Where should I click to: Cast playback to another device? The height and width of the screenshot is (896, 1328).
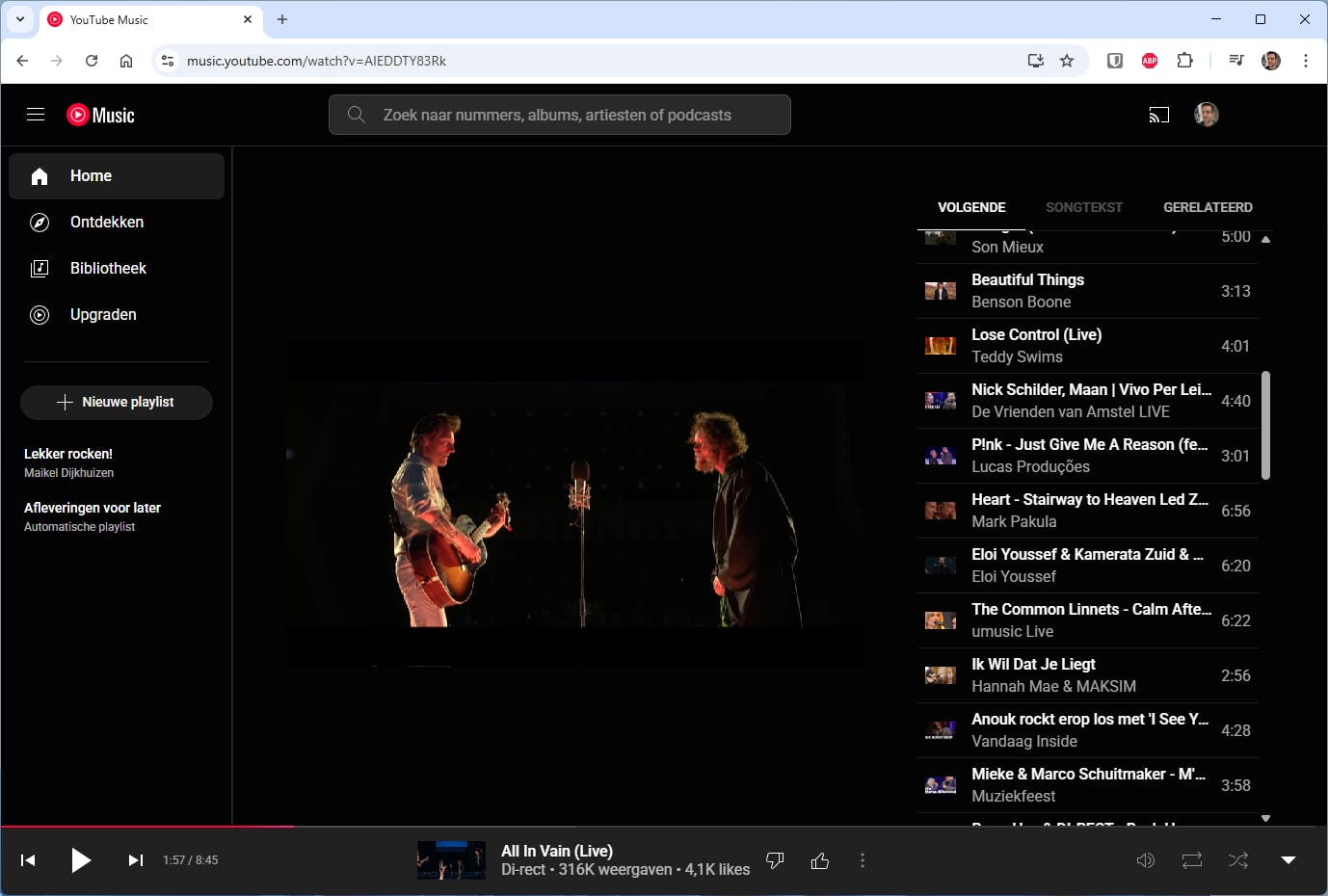point(1159,114)
